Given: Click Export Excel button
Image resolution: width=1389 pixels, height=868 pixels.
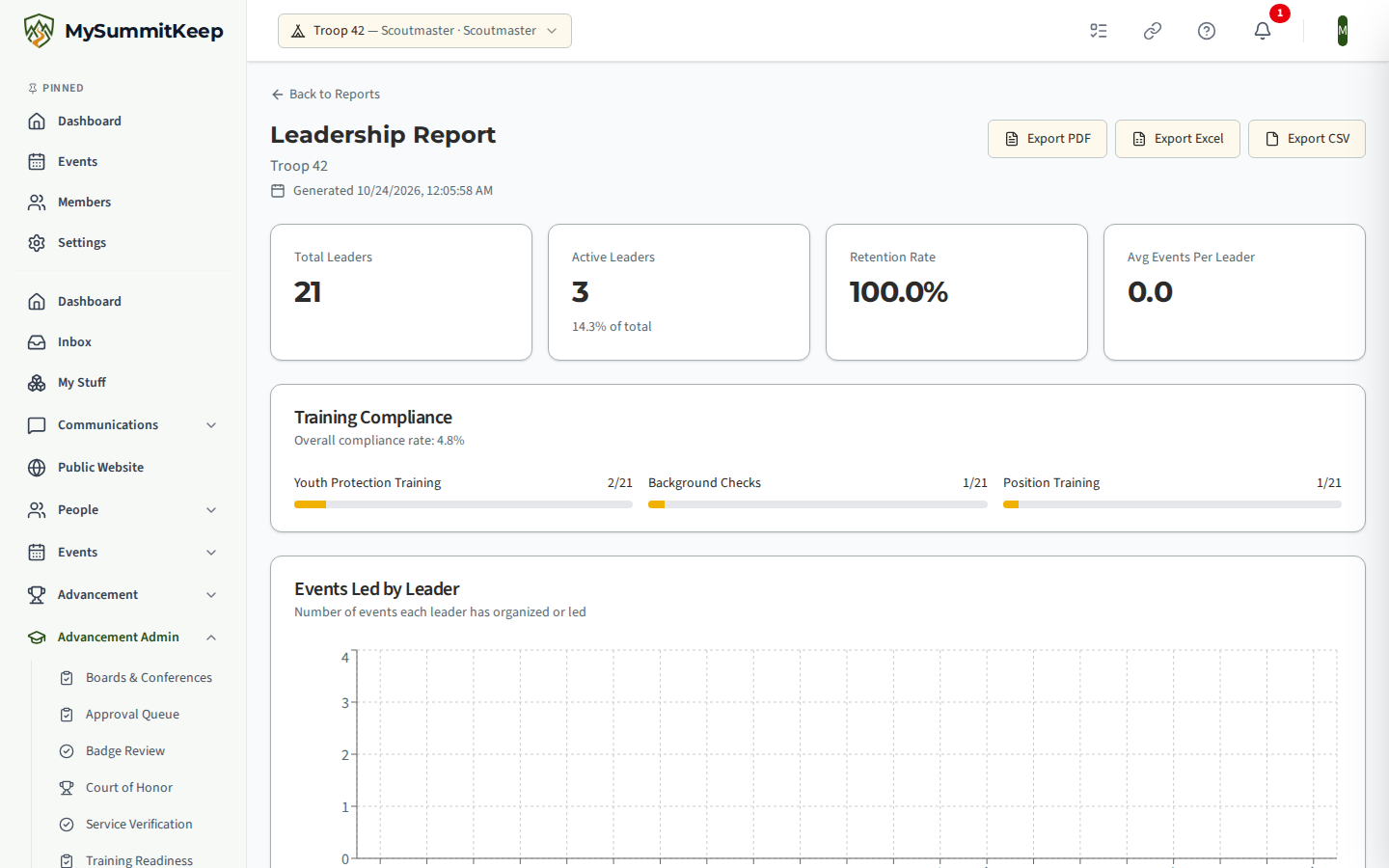Looking at the screenshot, I should (x=1178, y=139).
